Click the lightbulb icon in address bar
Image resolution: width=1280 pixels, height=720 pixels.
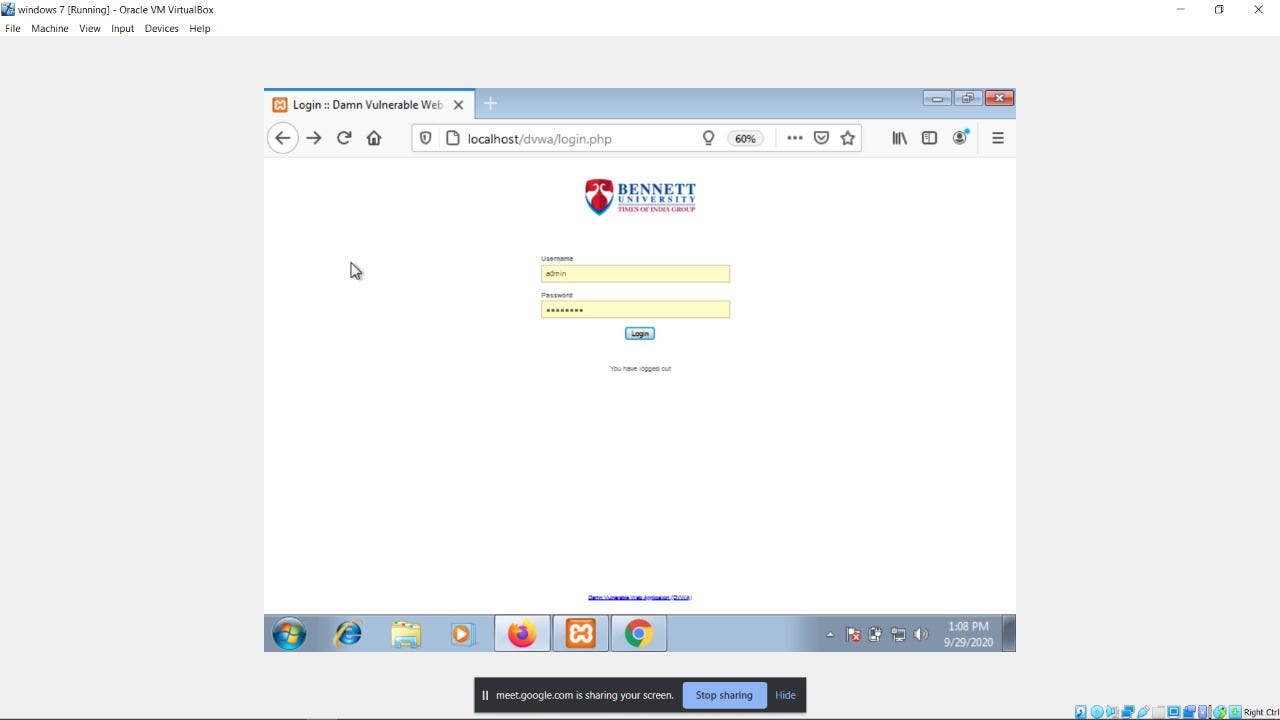(708, 138)
